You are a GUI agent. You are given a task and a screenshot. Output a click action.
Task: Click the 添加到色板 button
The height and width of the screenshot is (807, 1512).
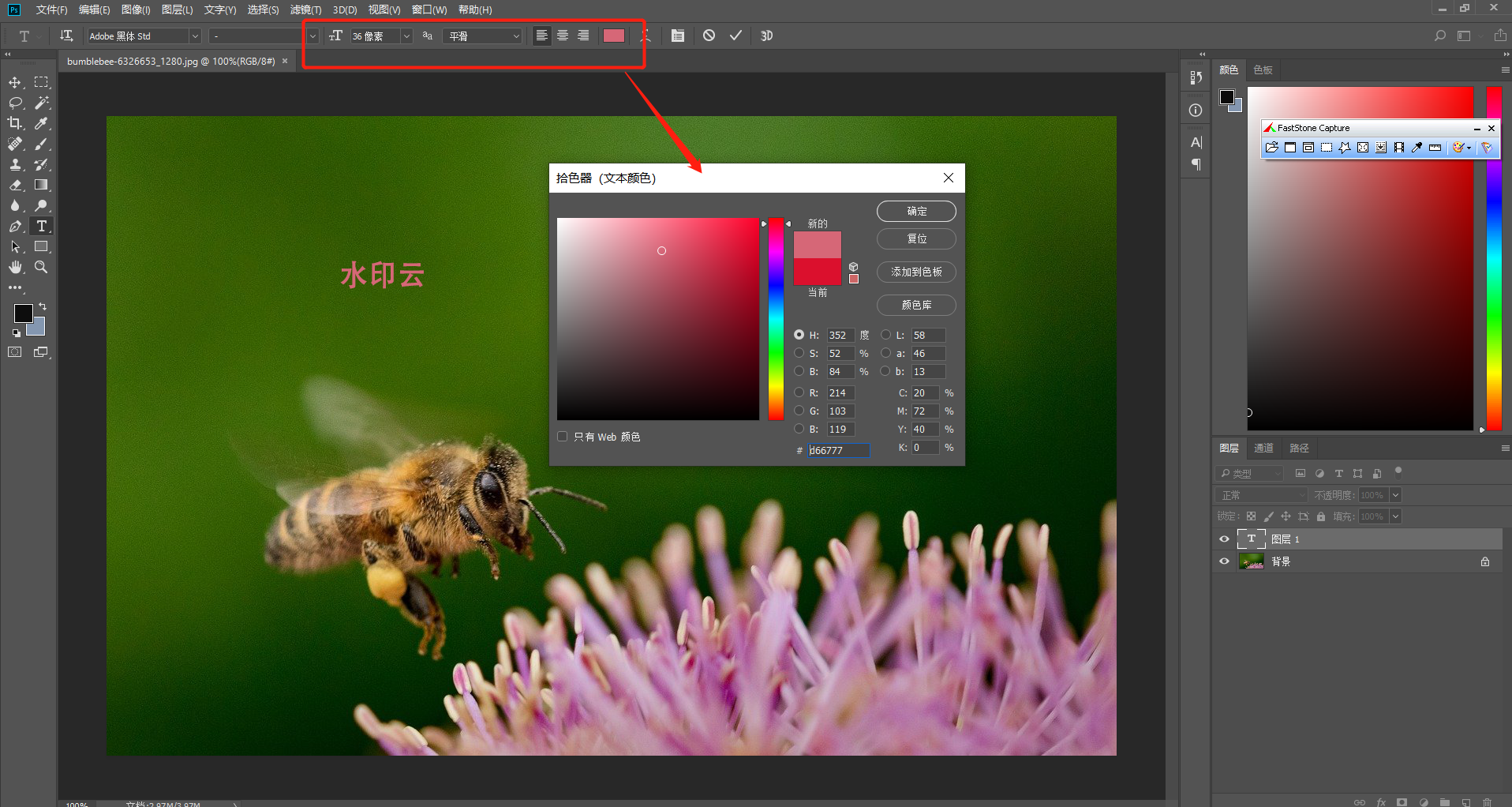(x=916, y=272)
